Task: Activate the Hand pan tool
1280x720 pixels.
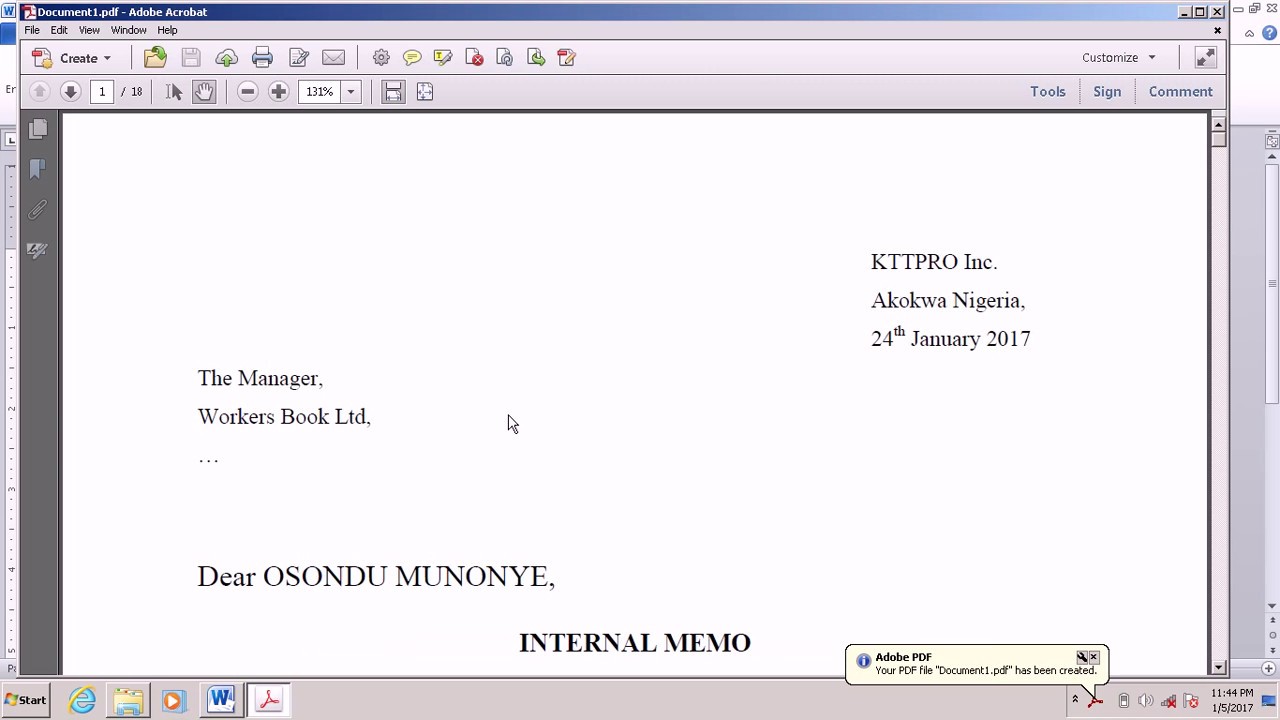Action: (204, 92)
